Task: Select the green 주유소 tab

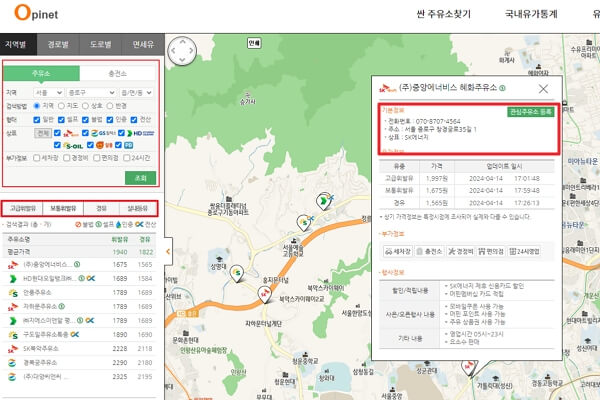Action: click(x=41, y=73)
